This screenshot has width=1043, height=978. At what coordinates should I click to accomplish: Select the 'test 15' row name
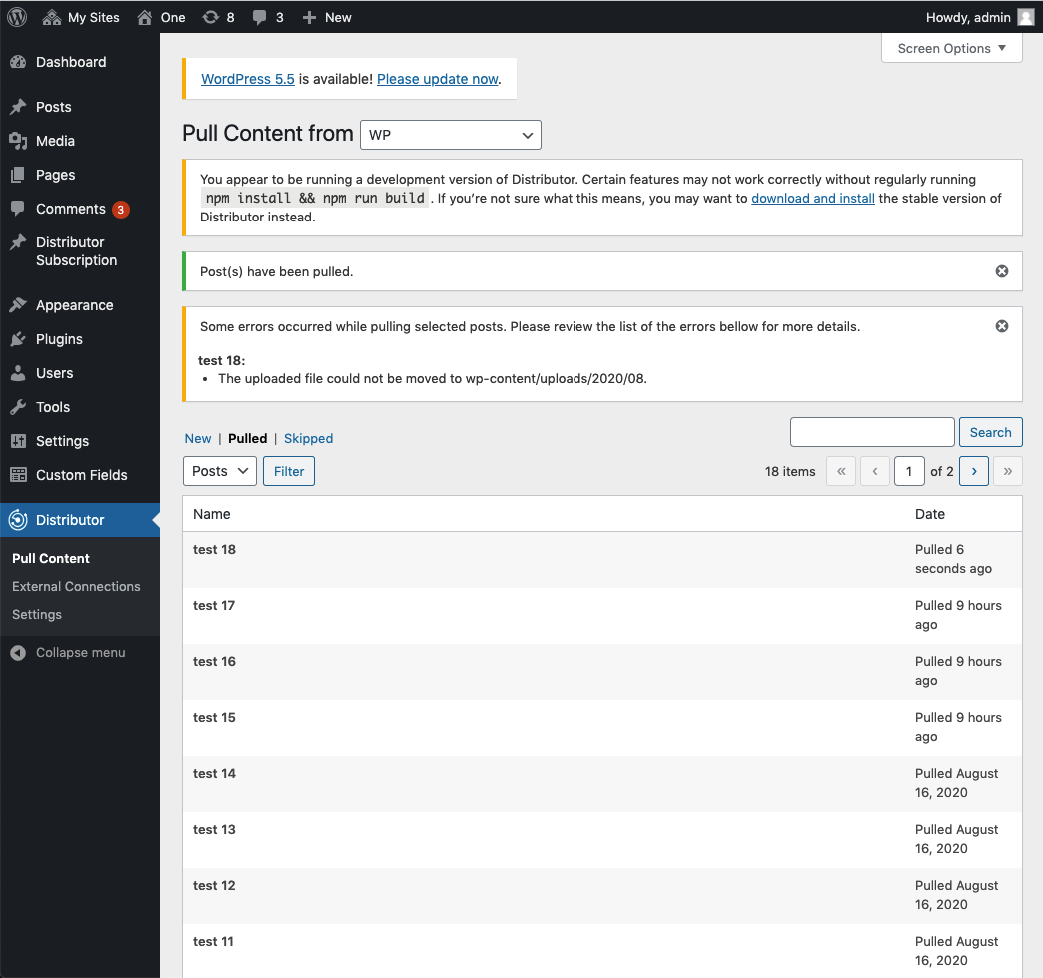[x=214, y=717]
